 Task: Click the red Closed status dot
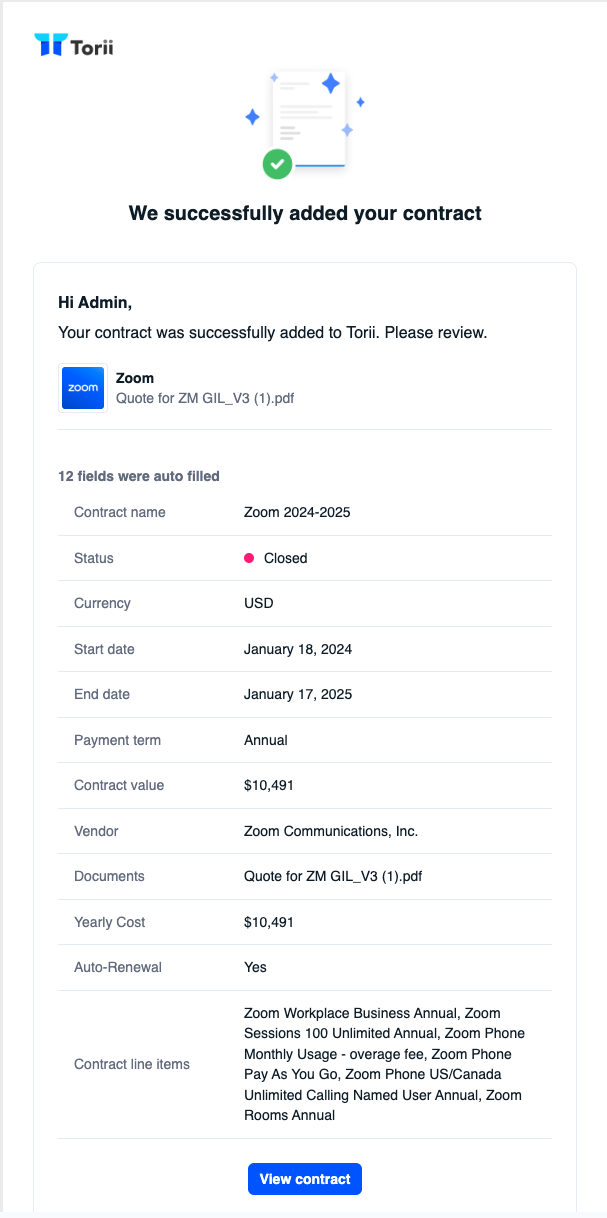coord(249,558)
